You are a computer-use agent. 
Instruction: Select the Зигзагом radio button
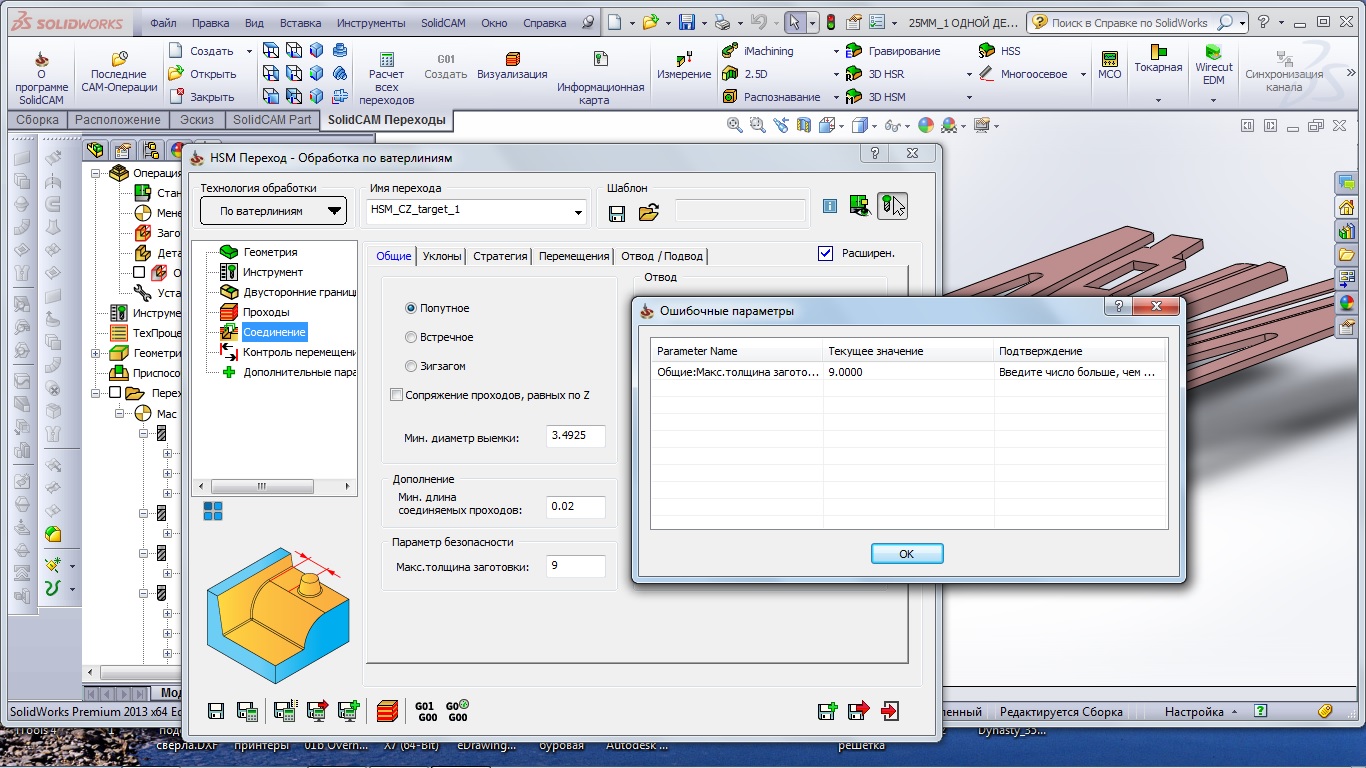(411, 367)
